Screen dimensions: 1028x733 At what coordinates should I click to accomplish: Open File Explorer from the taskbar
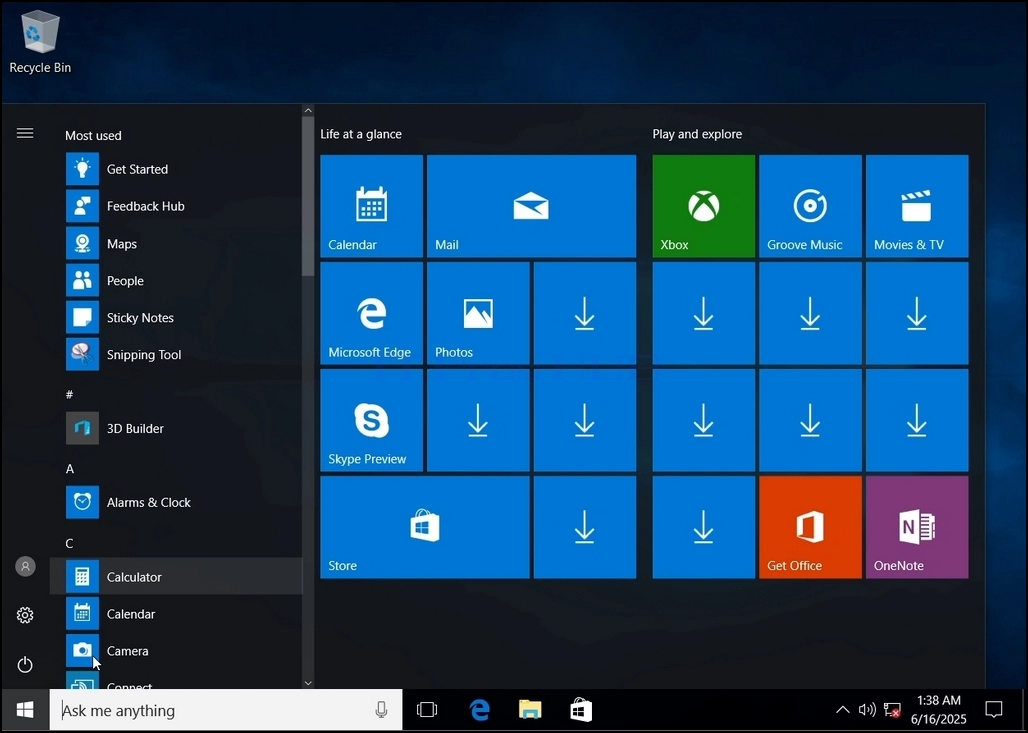coord(530,710)
